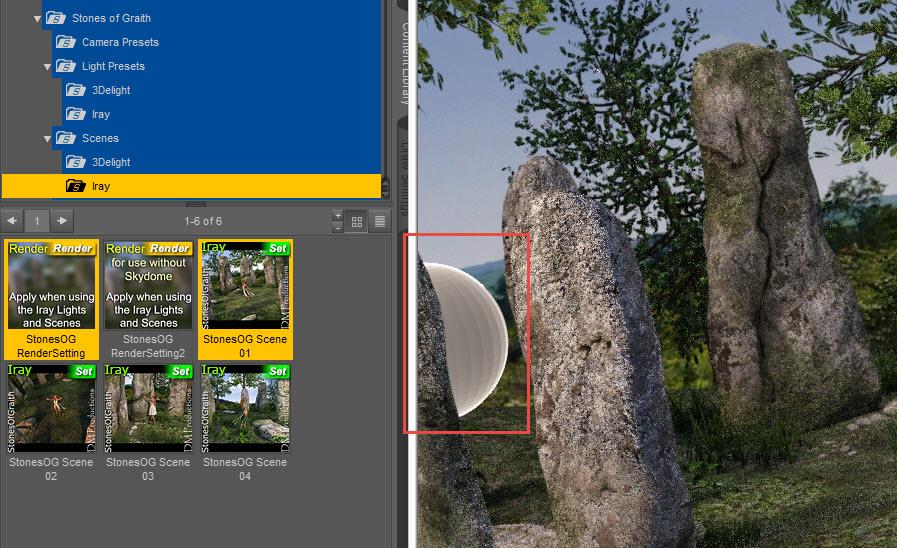The image size is (897, 548).
Task: Open the Camera Presets folder
Action: 120,42
